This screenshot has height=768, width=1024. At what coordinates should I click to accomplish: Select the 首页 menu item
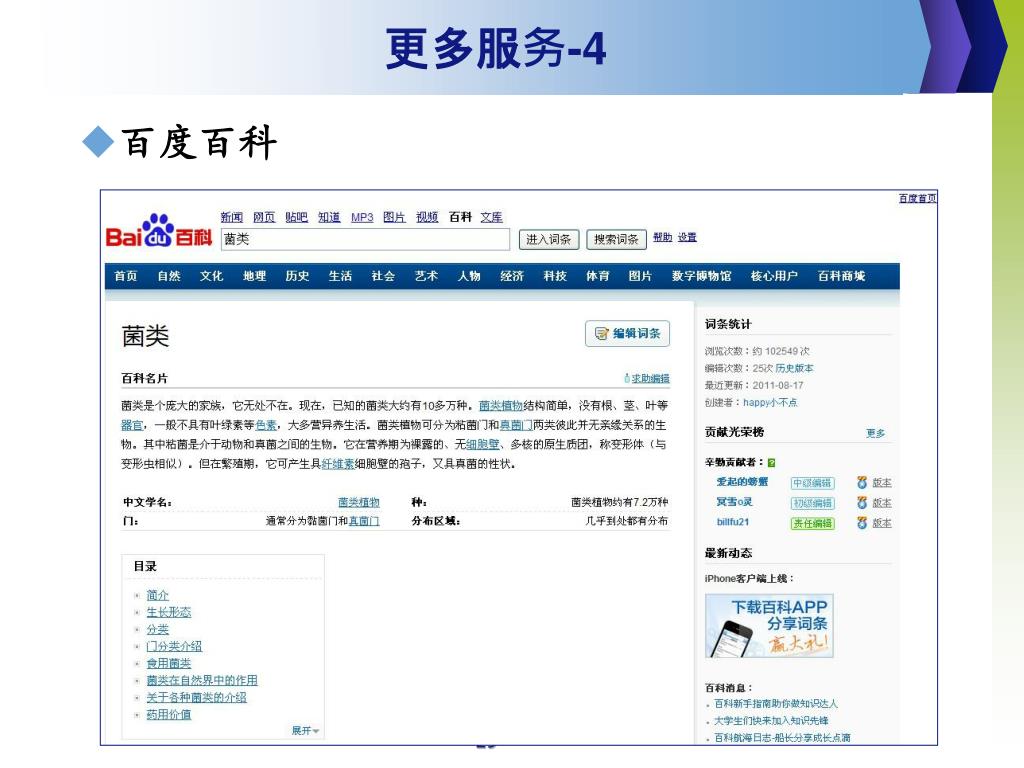[x=126, y=276]
